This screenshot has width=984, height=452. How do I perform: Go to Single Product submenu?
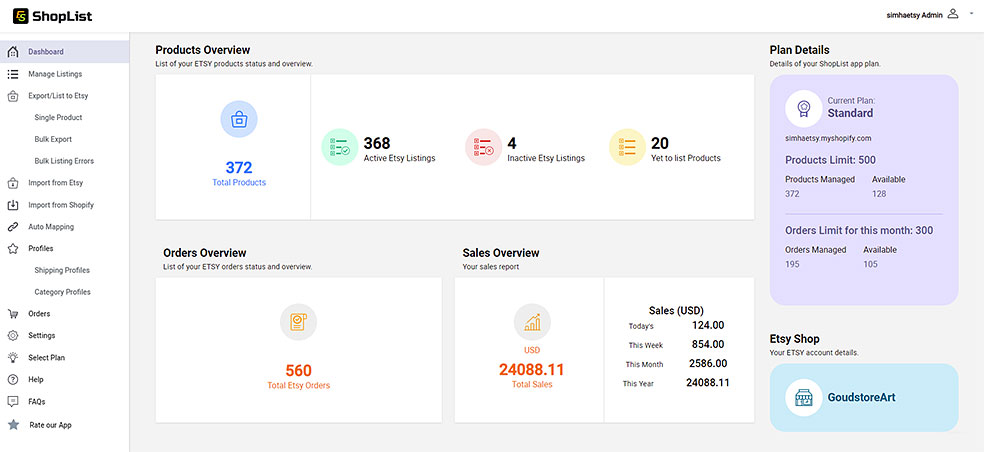point(58,117)
